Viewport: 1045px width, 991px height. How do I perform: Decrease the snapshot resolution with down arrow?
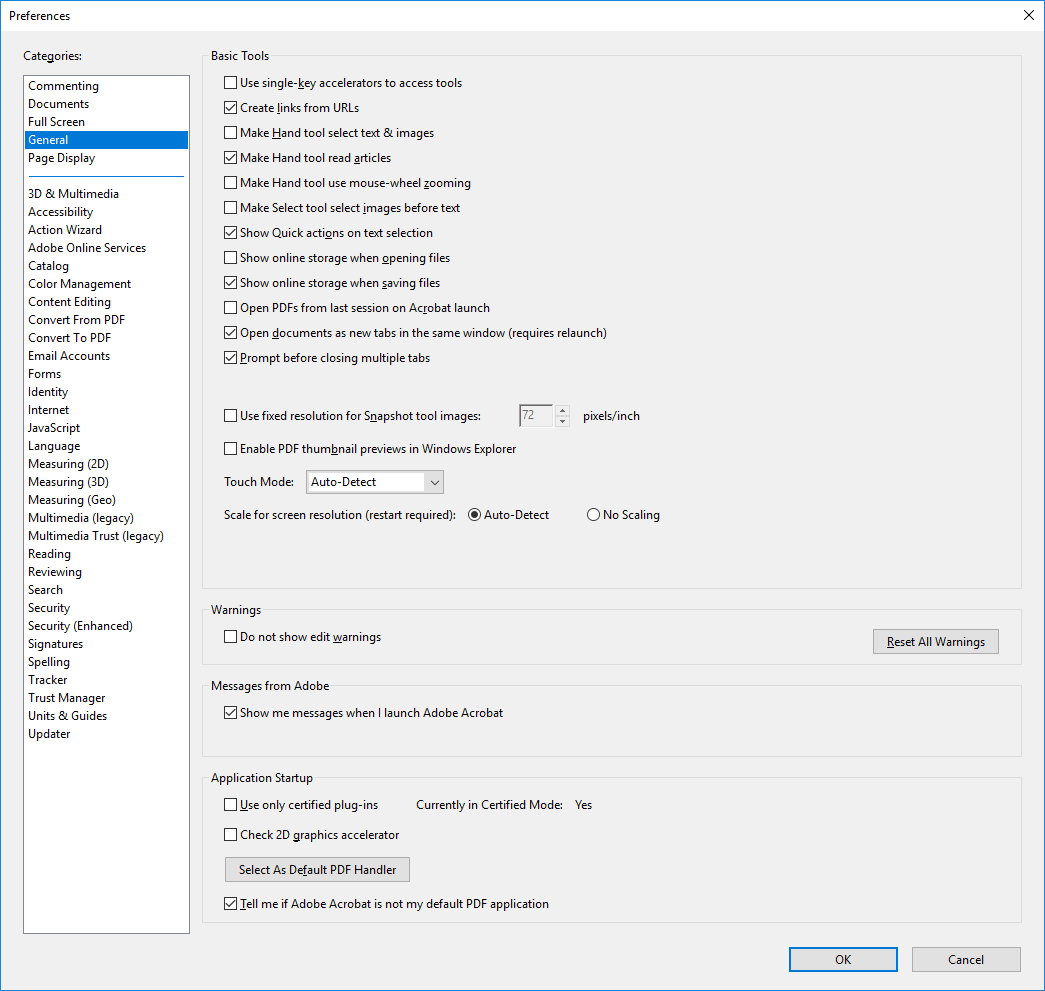pos(562,421)
